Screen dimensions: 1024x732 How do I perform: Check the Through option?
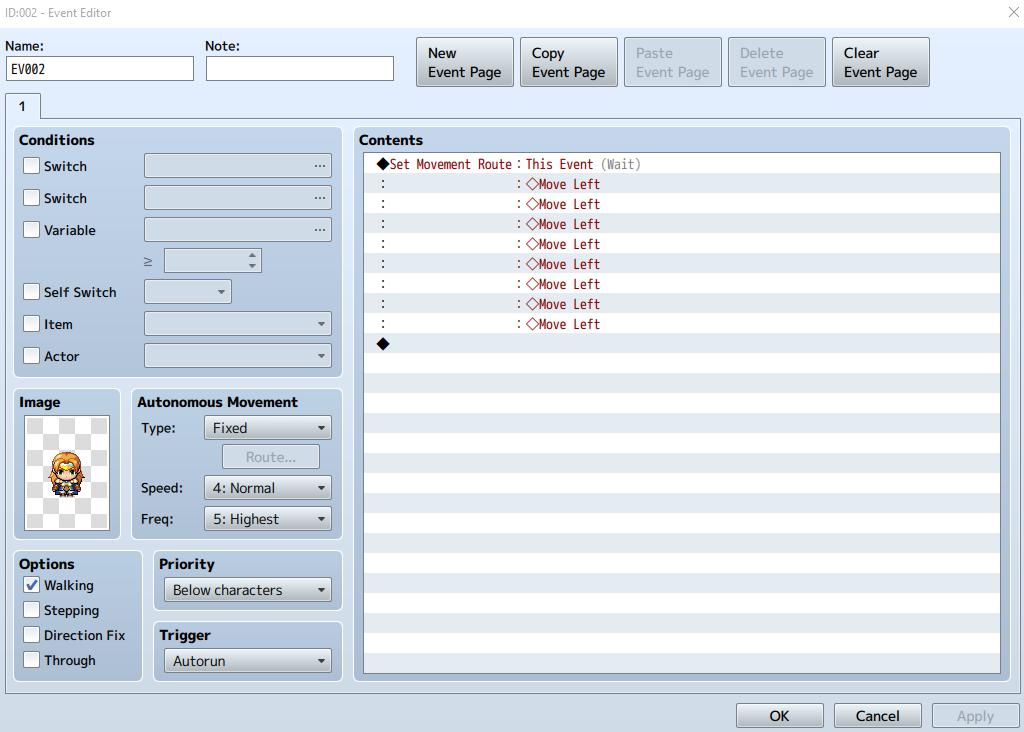(x=31, y=660)
